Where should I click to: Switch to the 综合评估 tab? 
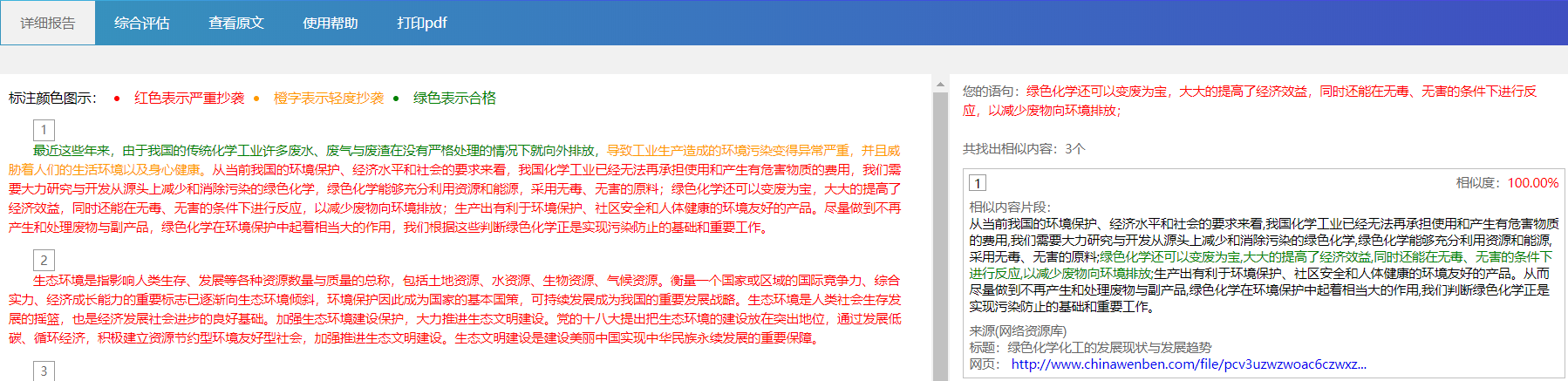[142, 23]
